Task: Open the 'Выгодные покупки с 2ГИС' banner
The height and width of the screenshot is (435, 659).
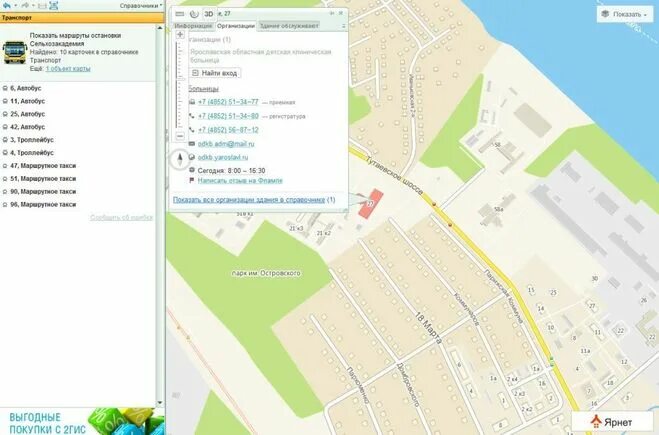Action: tap(82, 421)
